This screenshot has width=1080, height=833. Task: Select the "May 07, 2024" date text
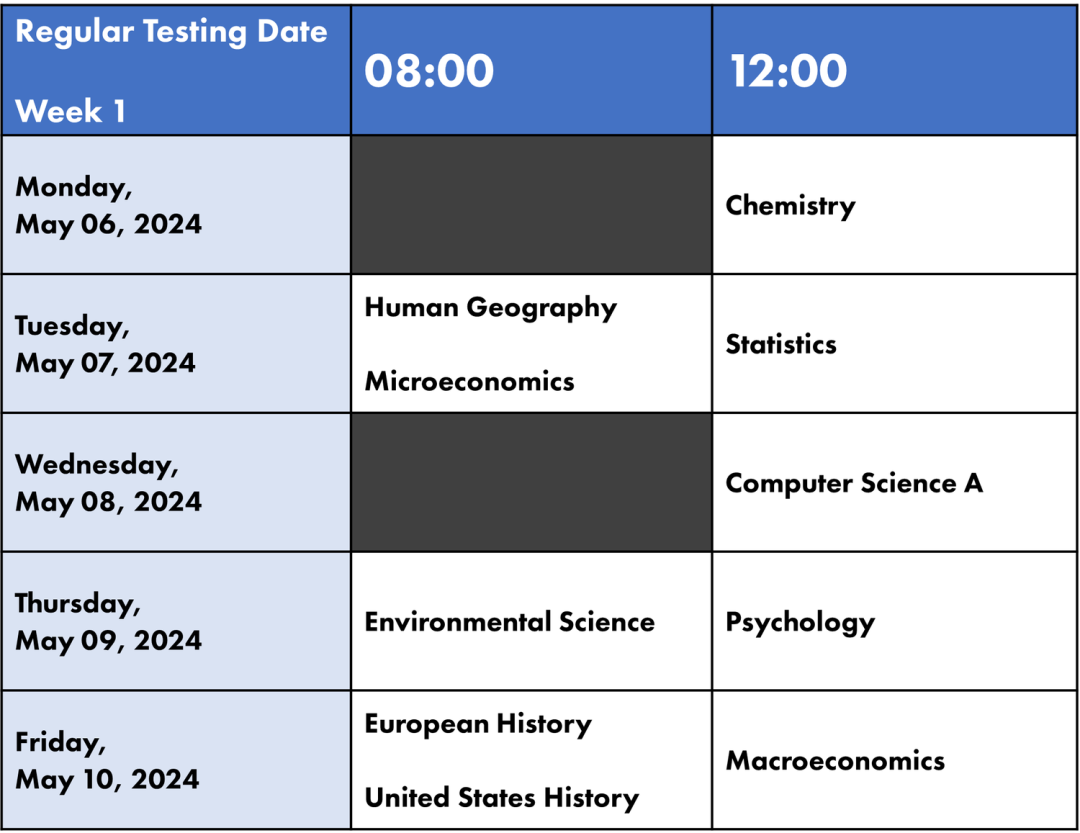click(105, 363)
